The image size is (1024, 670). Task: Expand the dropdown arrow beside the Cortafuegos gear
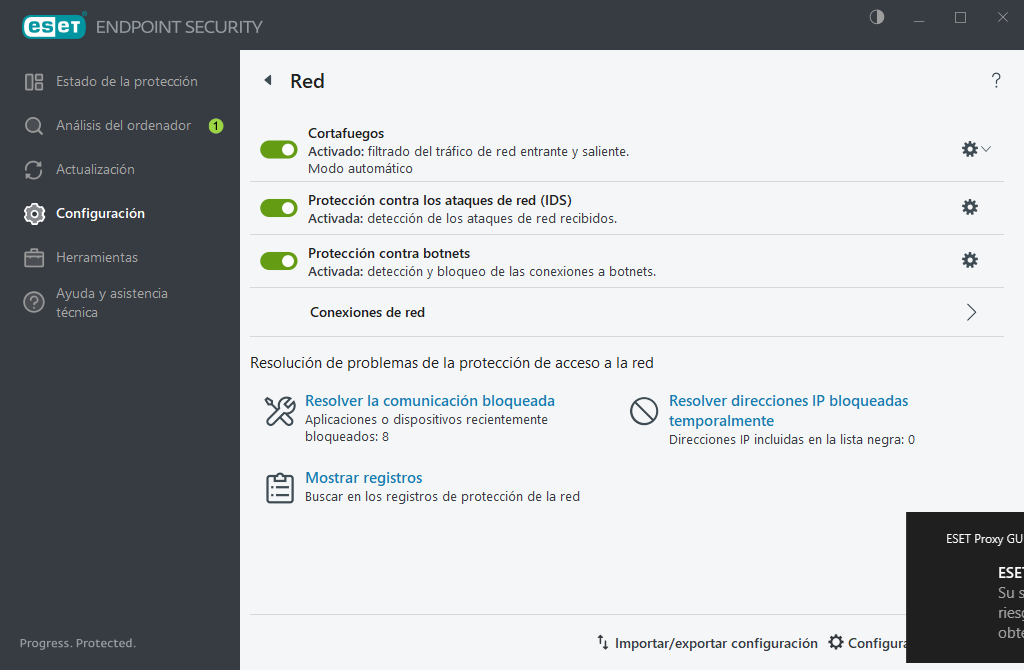[x=986, y=149]
